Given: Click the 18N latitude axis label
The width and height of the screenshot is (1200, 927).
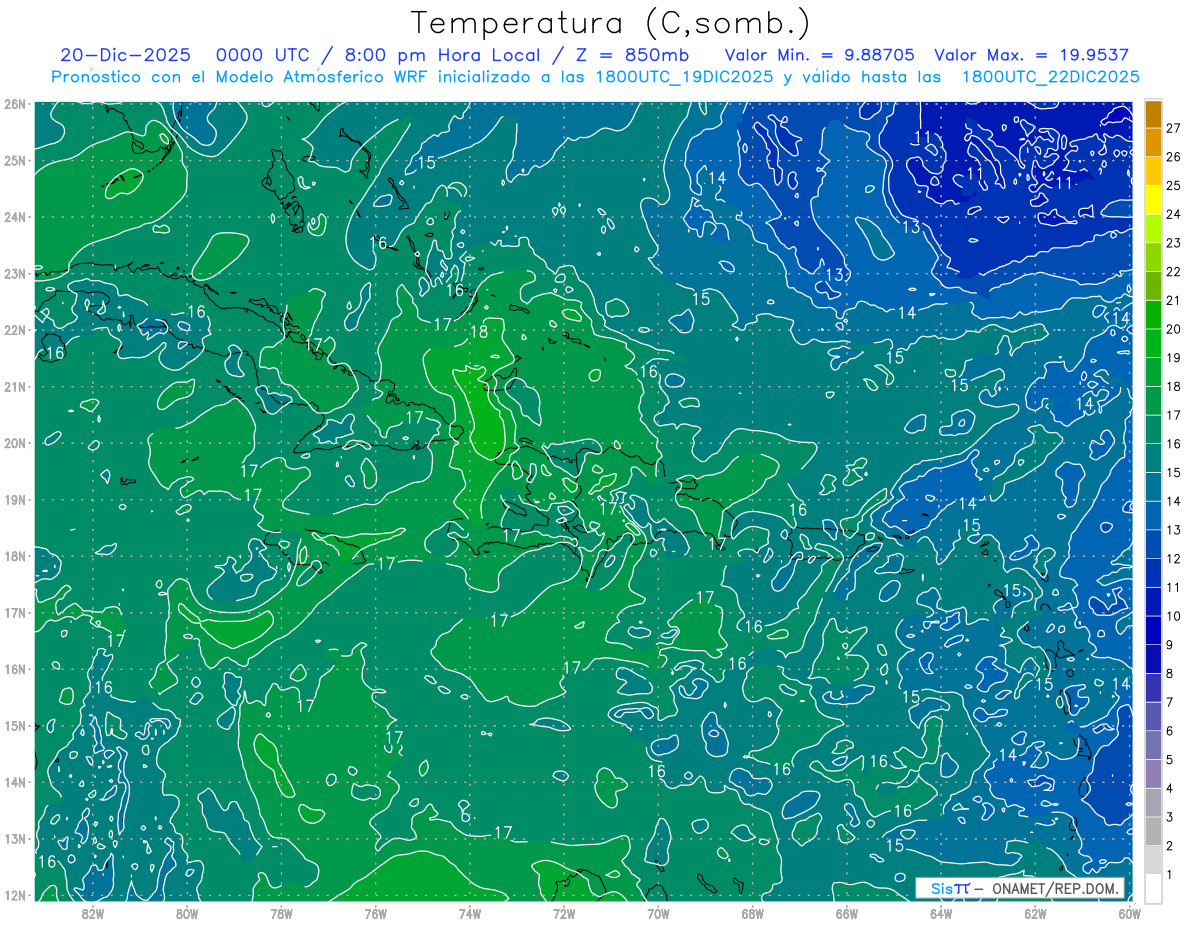Looking at the screenshot, I should [x=15, y=556].
